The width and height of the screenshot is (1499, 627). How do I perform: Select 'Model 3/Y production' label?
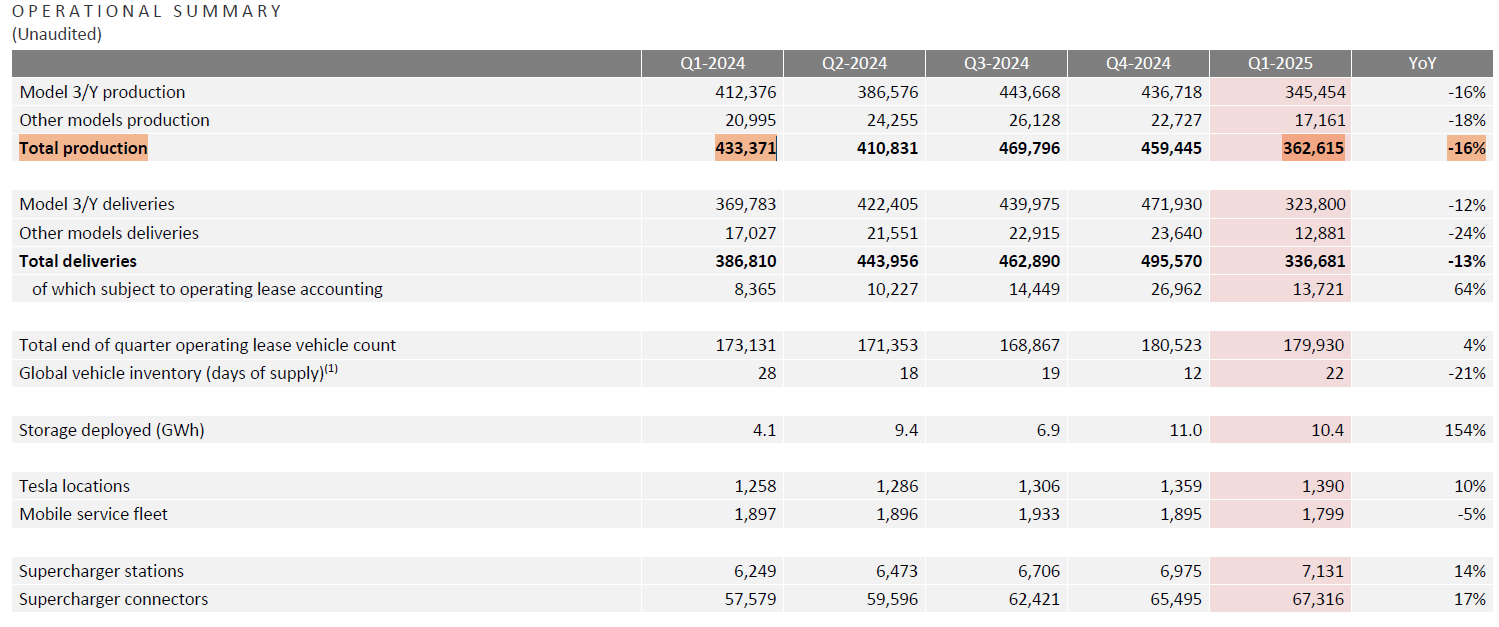coord(102,92)
